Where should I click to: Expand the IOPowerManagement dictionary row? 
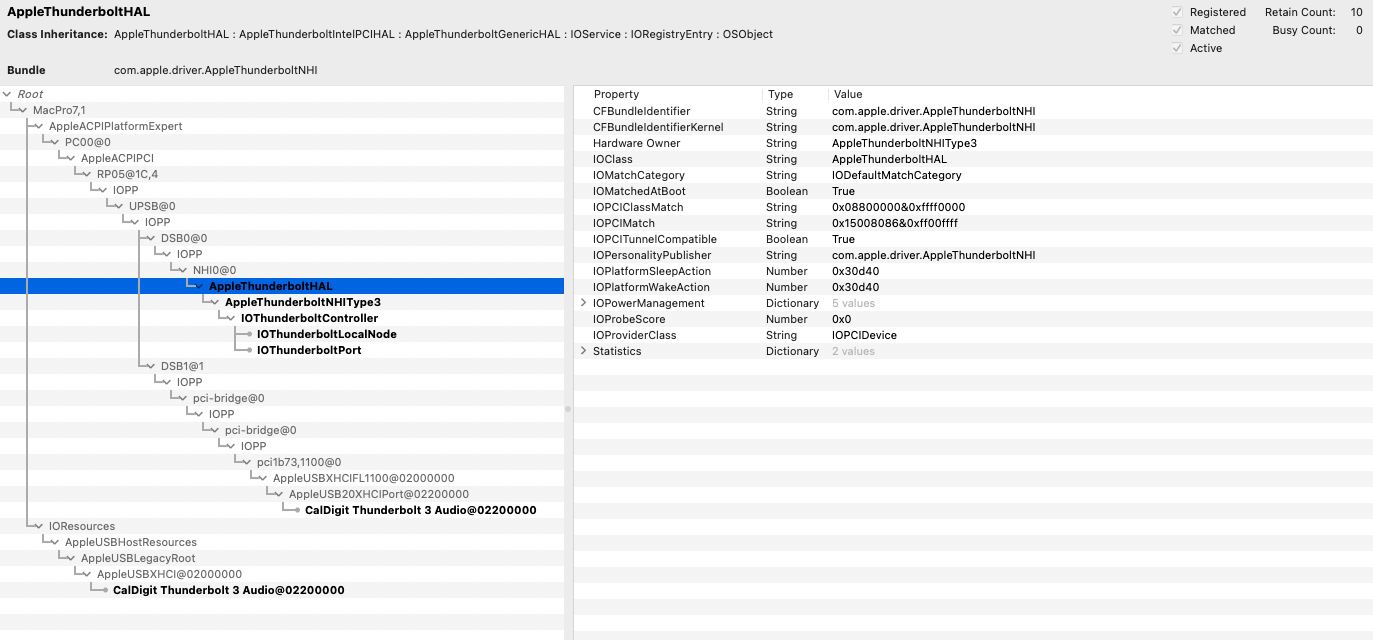pyautogui.click(x=584, y=303)
